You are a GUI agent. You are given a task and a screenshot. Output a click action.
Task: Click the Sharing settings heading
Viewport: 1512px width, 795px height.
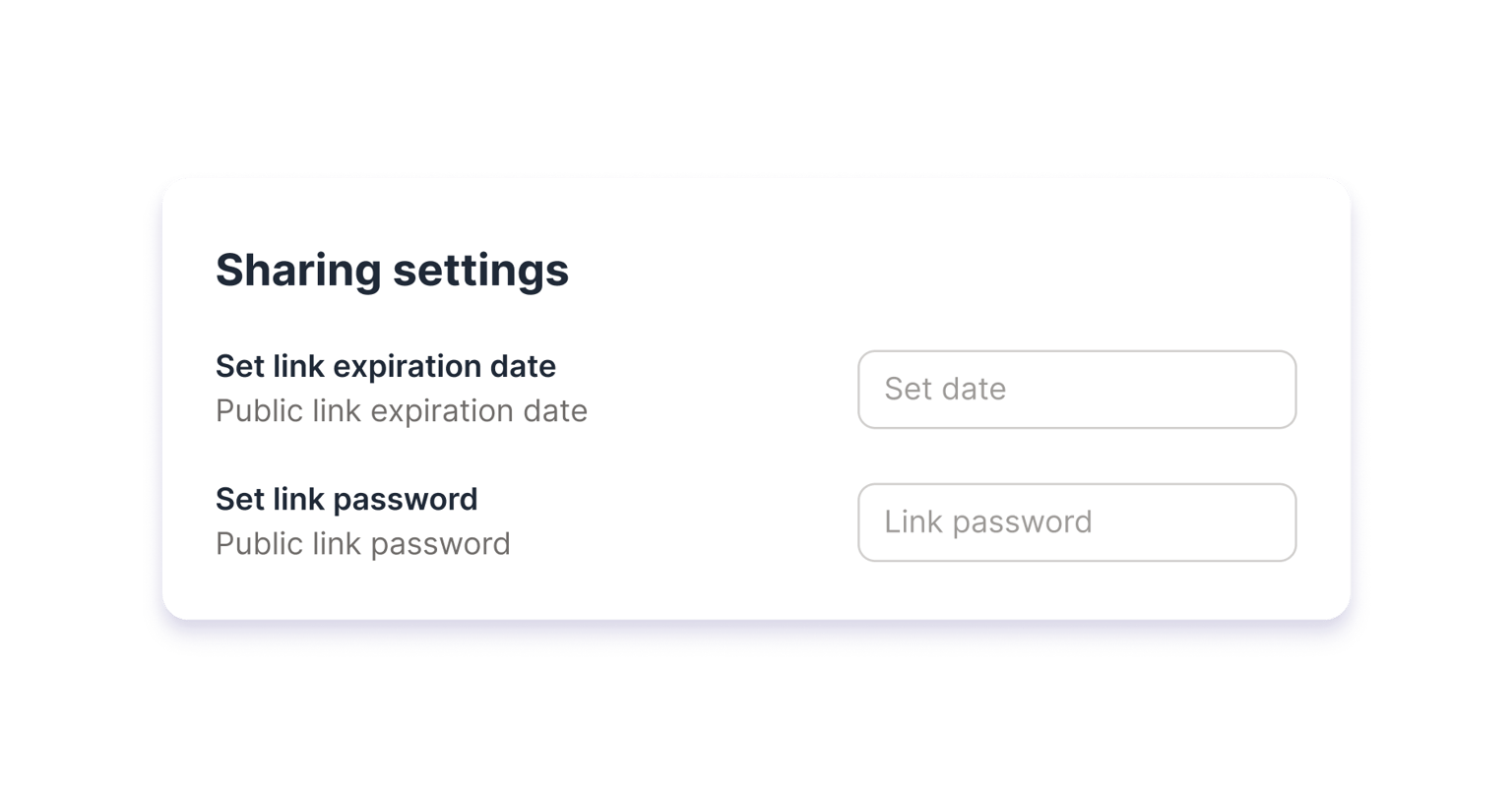coord(392,270)
